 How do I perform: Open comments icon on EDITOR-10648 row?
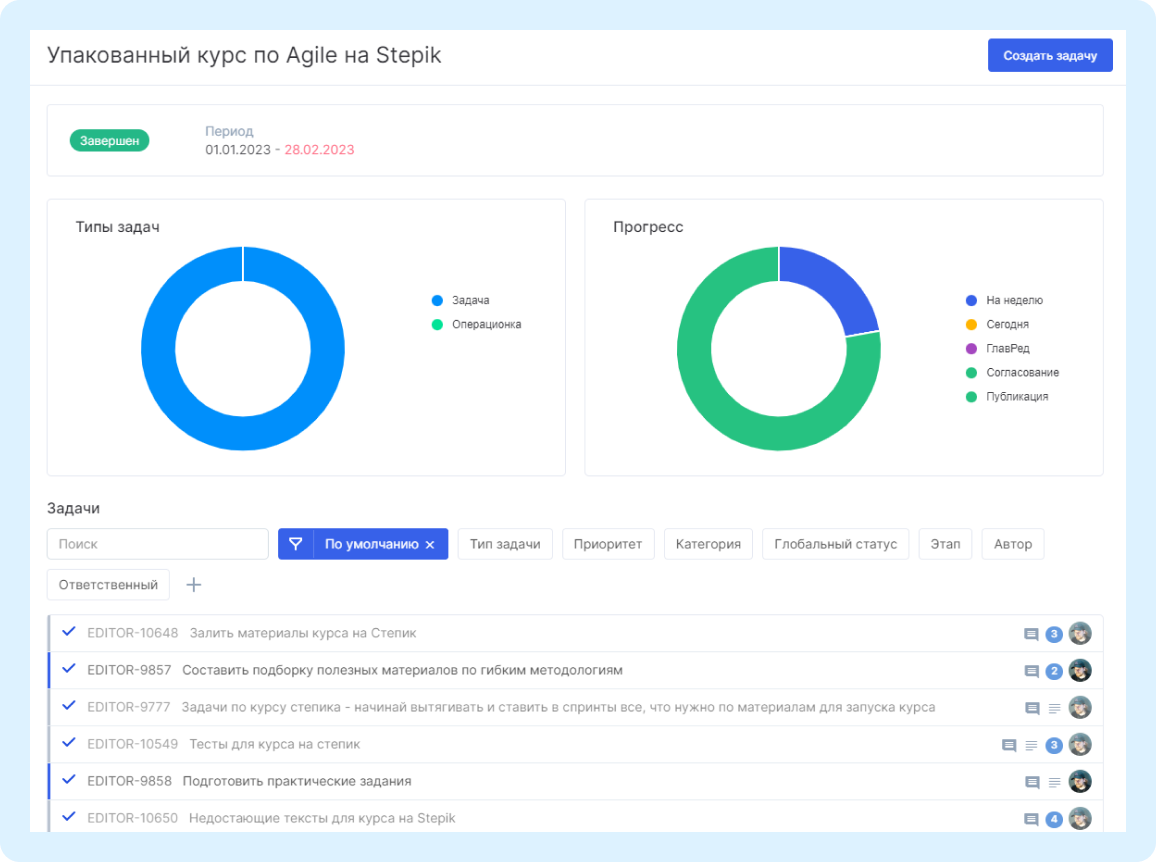(x=1031, y=634)
